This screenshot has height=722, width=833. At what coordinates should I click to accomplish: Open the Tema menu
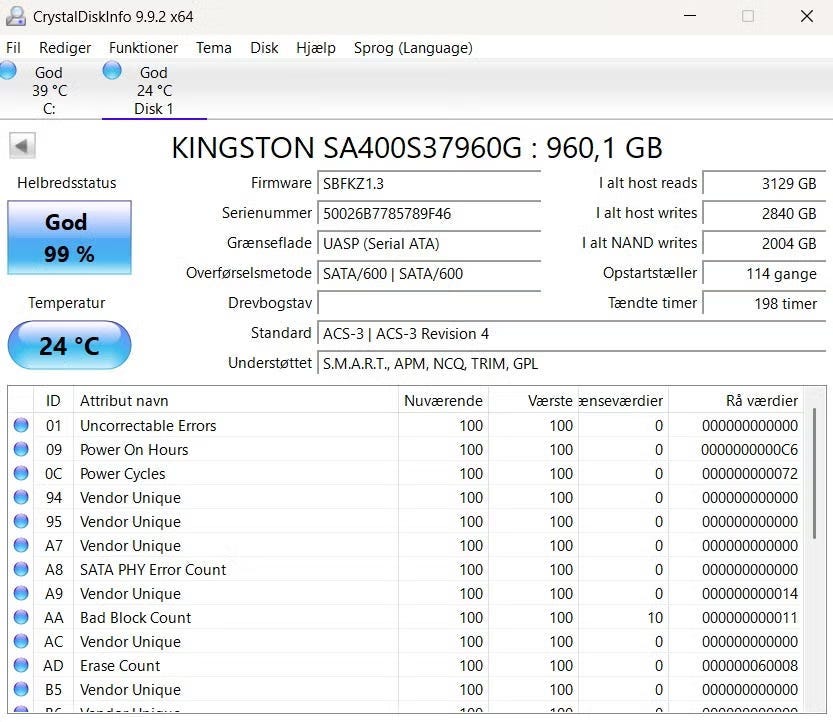(214, 48)
